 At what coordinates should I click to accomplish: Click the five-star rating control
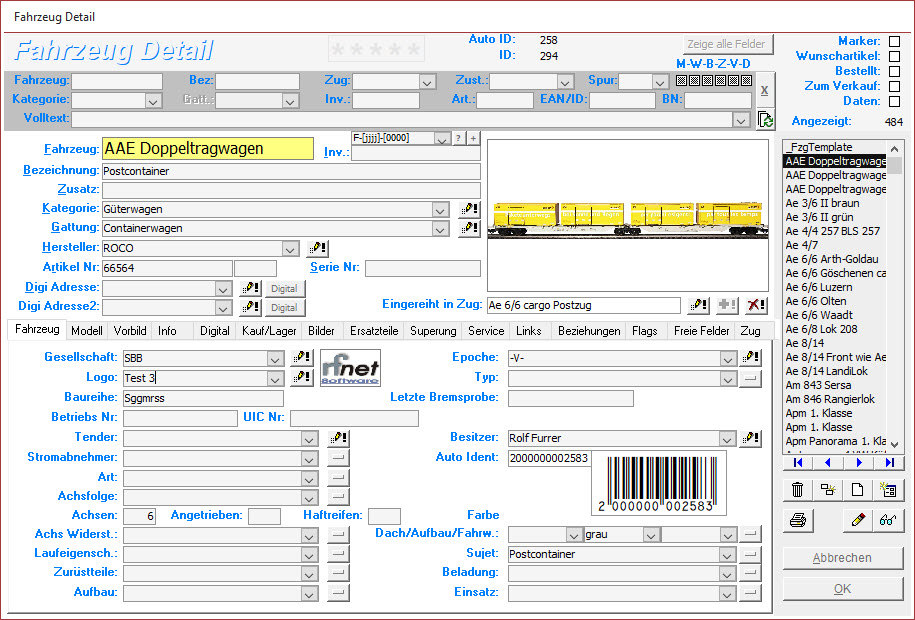(376, 49)
